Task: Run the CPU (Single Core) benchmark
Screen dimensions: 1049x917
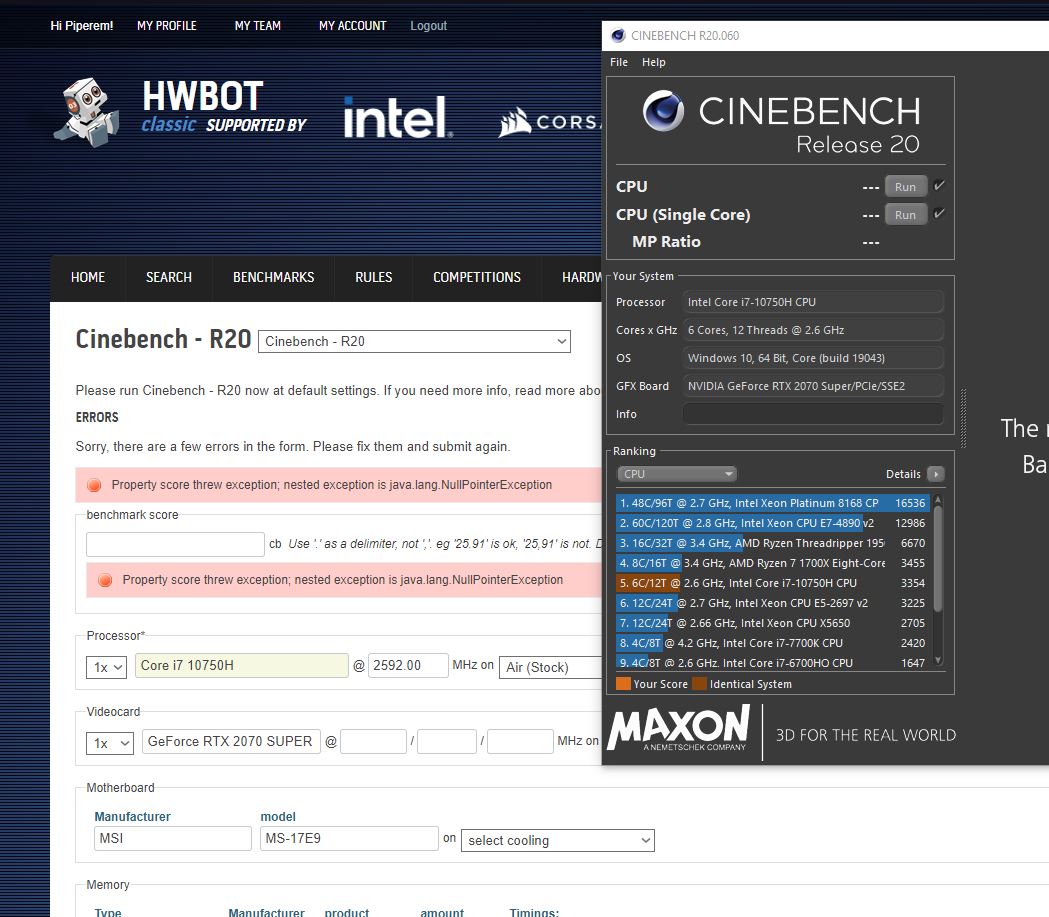Action: 906,215
